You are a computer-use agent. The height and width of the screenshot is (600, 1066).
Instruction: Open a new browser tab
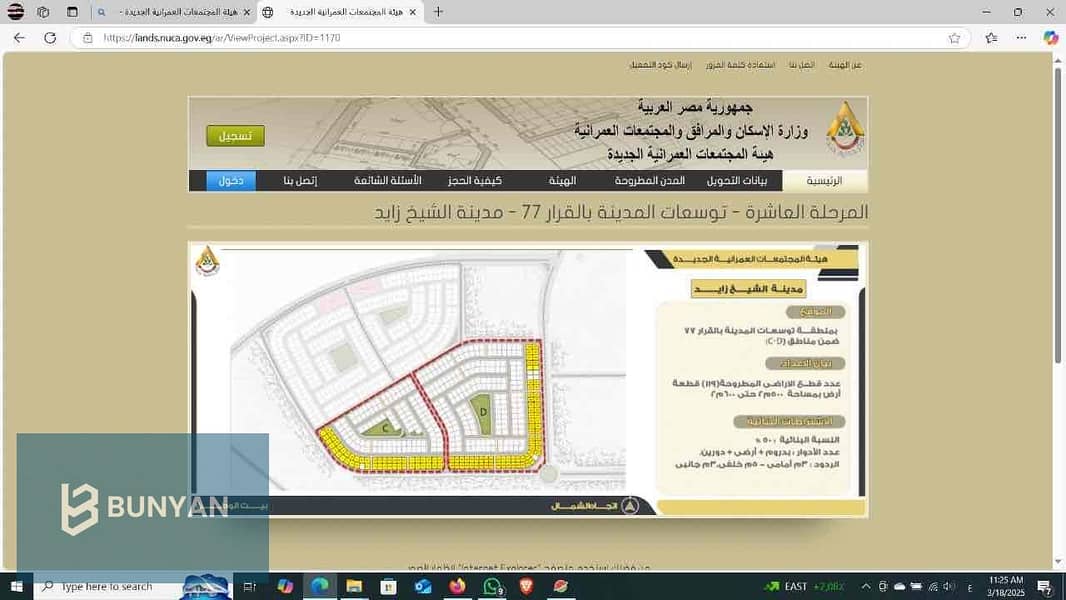(439, 12)
